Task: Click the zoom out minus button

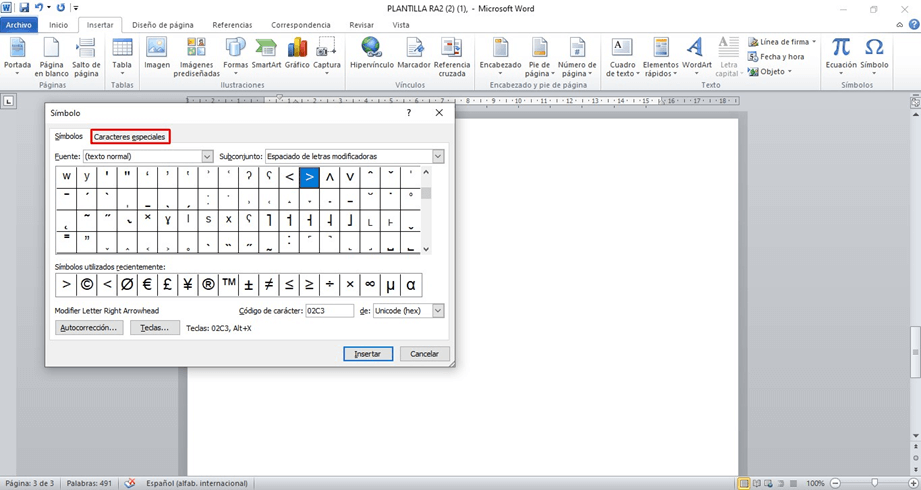Action: [835, 483]
